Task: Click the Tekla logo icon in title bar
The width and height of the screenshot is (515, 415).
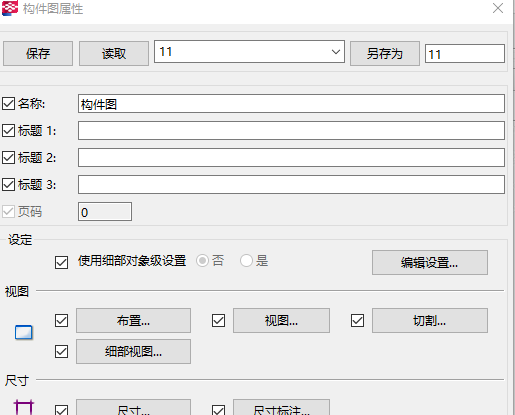Action: tap(10, 8)
